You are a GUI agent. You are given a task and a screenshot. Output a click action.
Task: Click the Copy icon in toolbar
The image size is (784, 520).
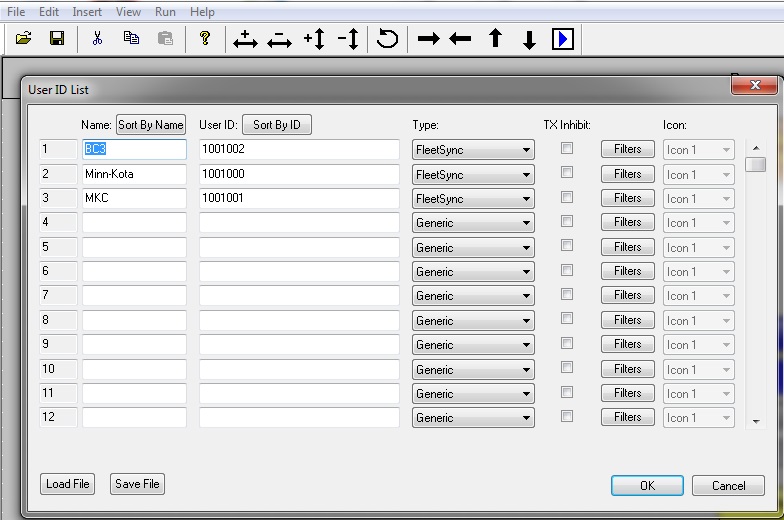coord(131,38)
